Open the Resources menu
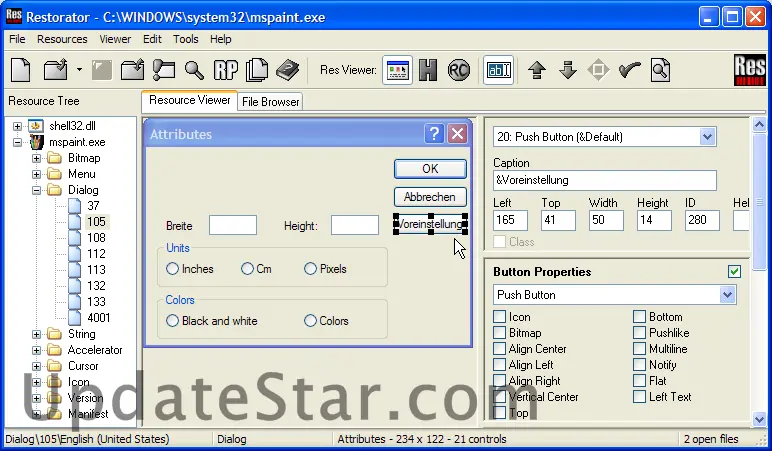 [62, 39]
